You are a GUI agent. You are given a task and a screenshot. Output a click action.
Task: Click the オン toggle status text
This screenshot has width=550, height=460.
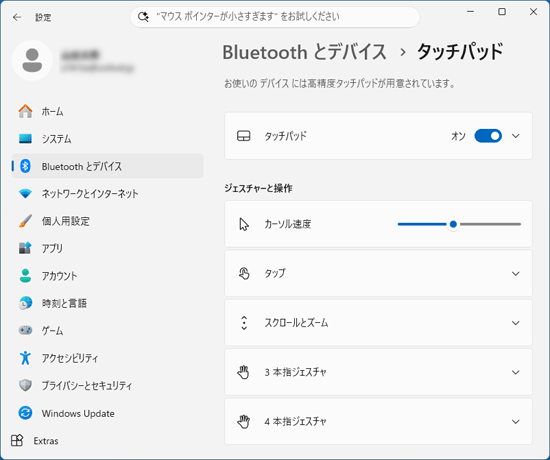(458, 136)
